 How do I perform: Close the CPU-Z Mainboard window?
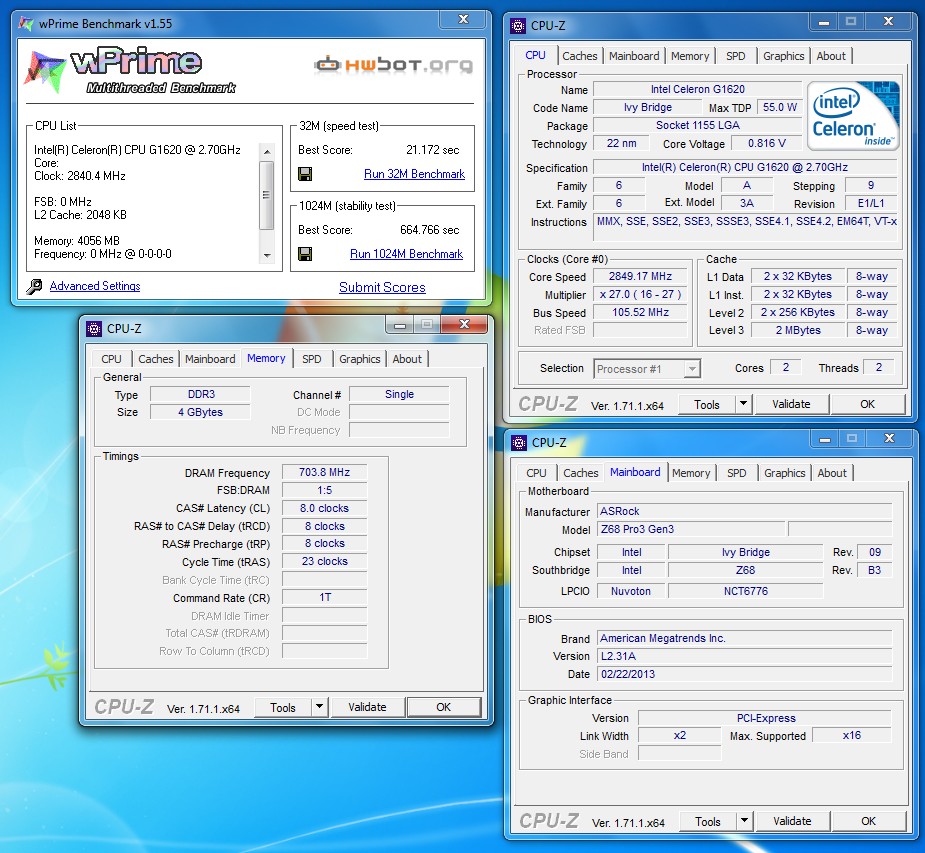click(890, 438)
